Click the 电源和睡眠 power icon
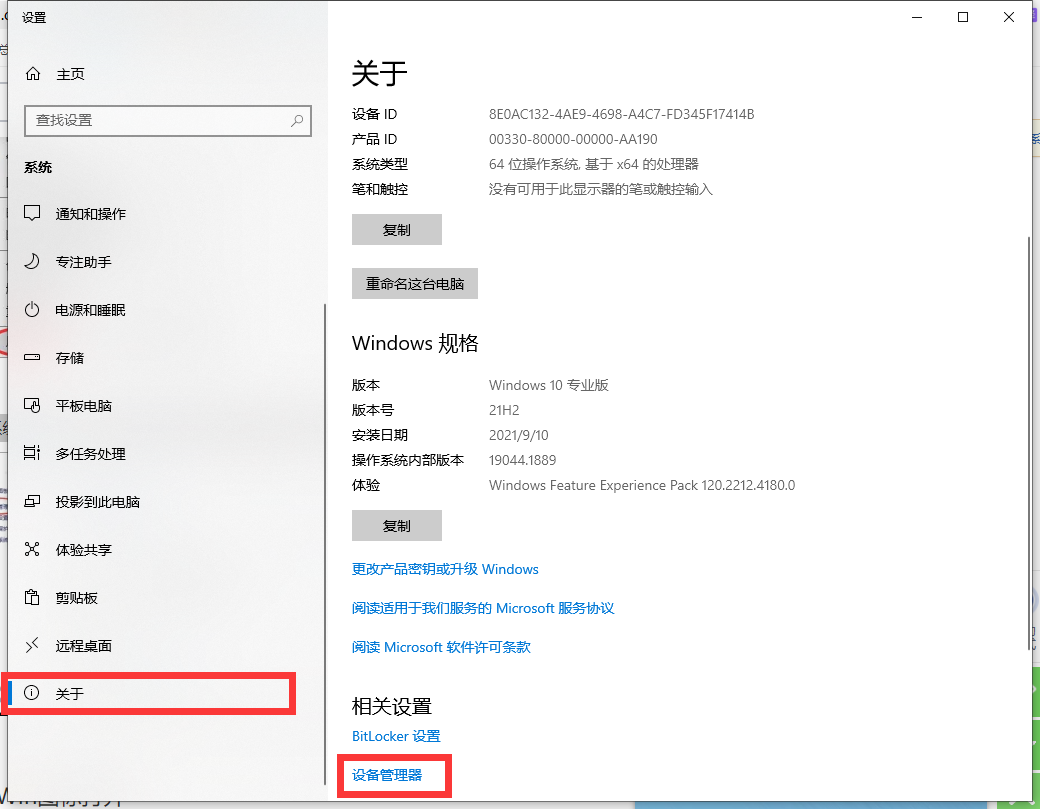Image resolution: width=1040 pixels, height=809 pixels. point(33,310)
